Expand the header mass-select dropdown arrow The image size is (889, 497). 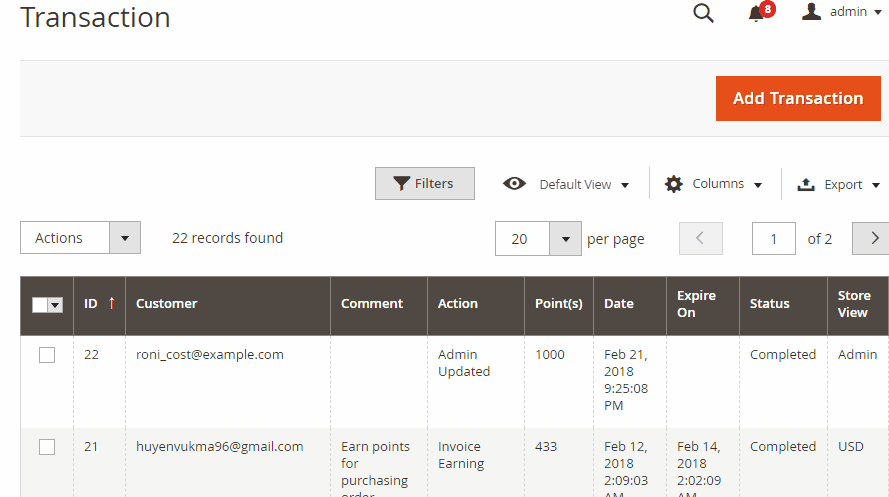(x=55, y=305)
